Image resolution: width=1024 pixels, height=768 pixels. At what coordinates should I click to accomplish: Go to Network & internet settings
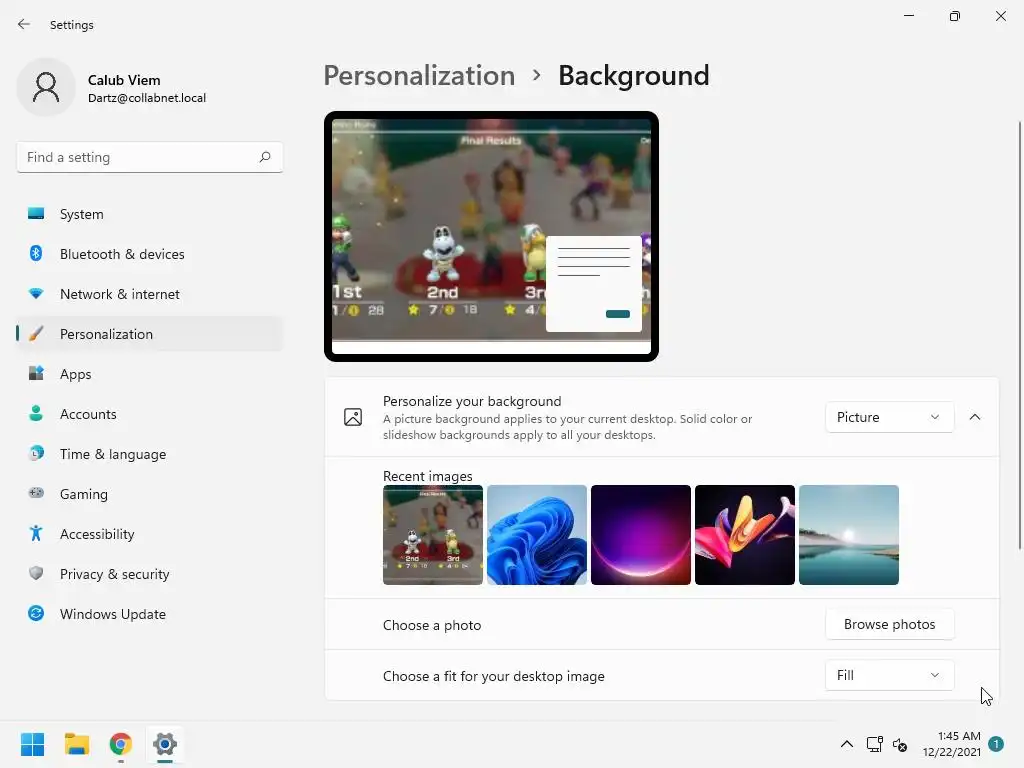(150, 294)
